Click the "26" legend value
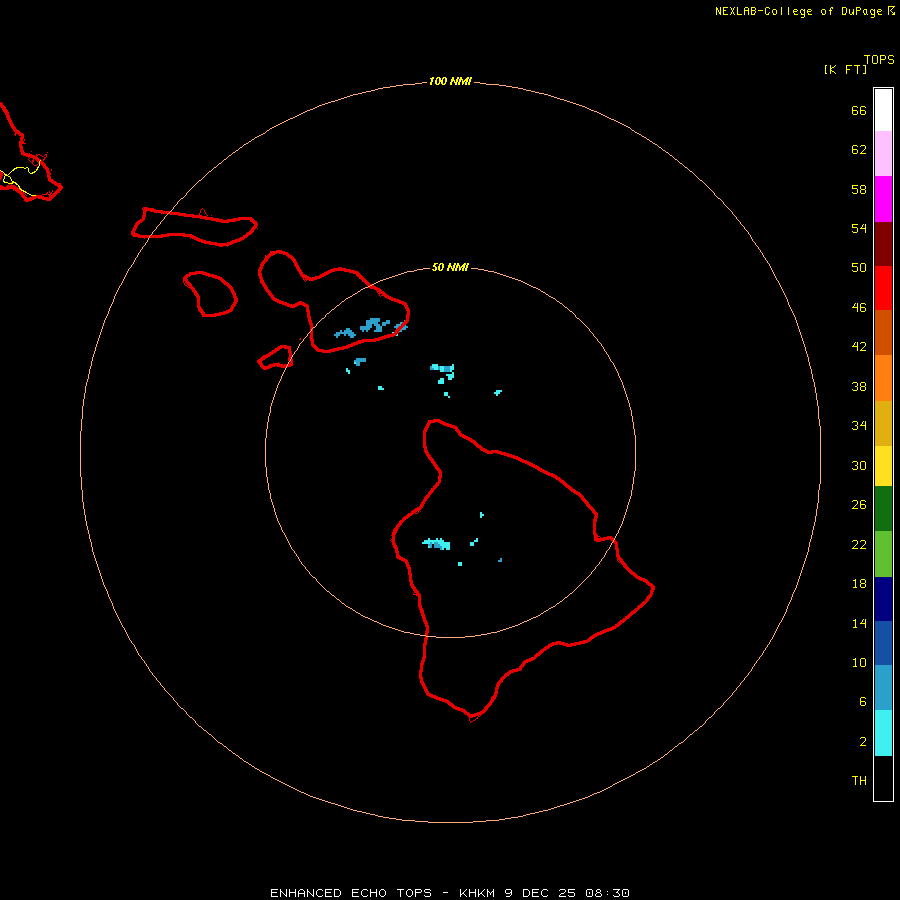The height and width of the screenshot is (900, 900). pos(859,505)
